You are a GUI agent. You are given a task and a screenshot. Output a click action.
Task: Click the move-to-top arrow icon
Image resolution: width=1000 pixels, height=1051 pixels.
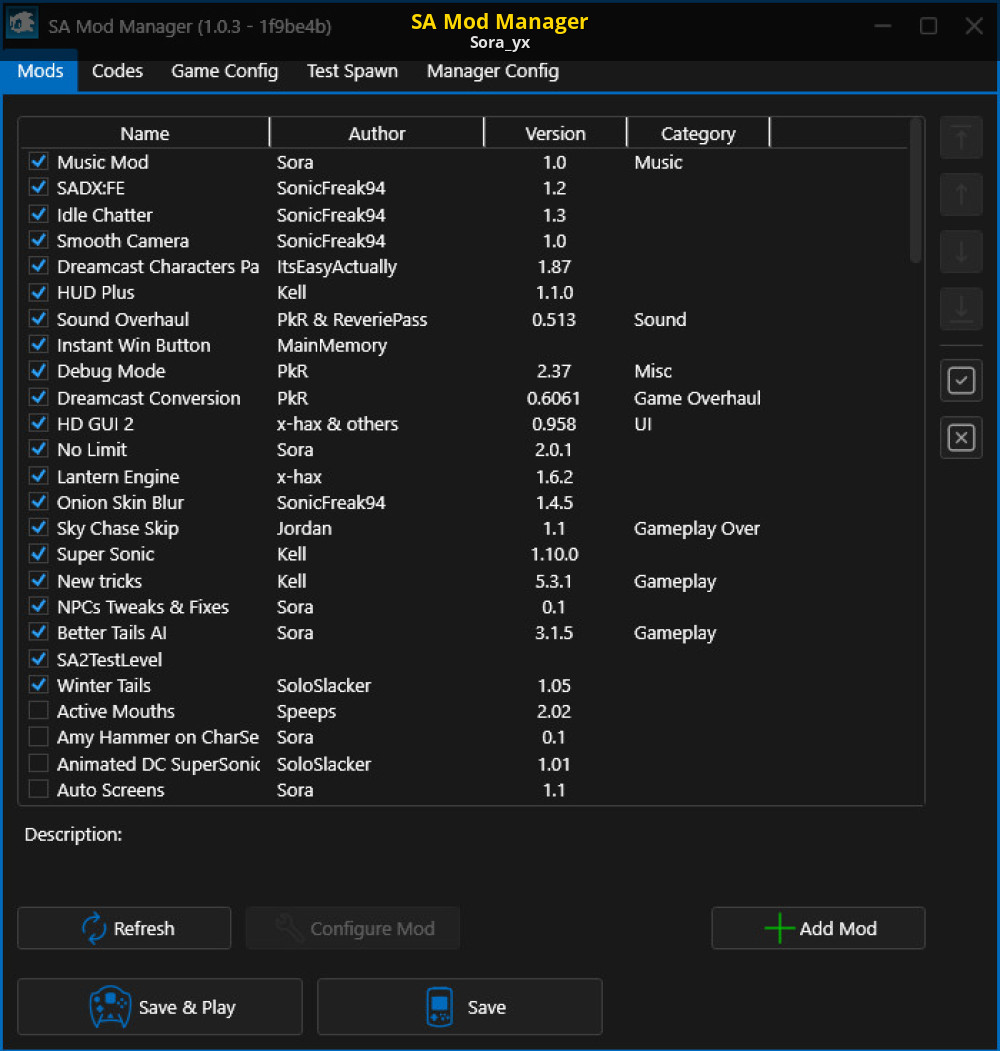tap(961, 138)
